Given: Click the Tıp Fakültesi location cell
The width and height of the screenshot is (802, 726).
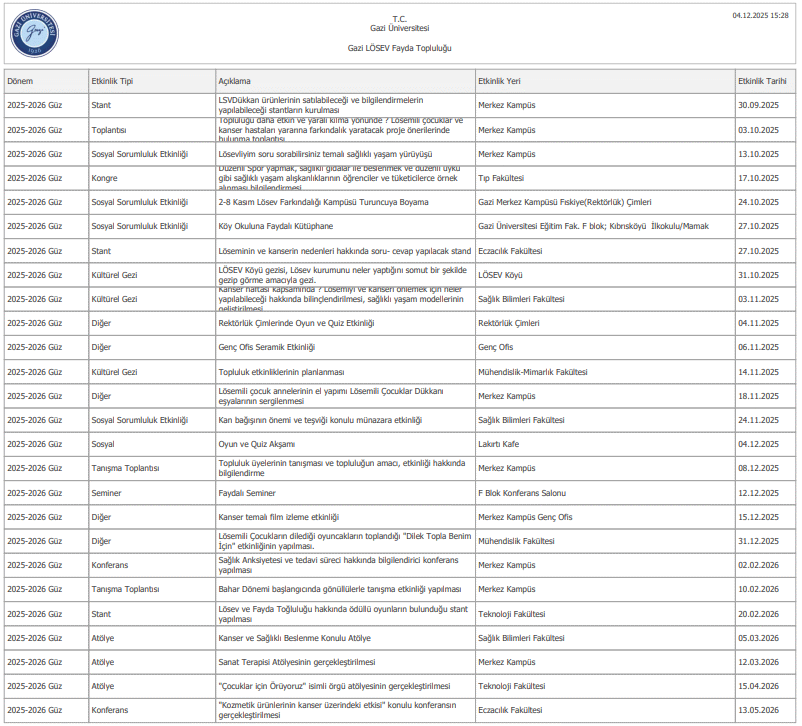Looking at the screenshot, I should click(500, 178).
